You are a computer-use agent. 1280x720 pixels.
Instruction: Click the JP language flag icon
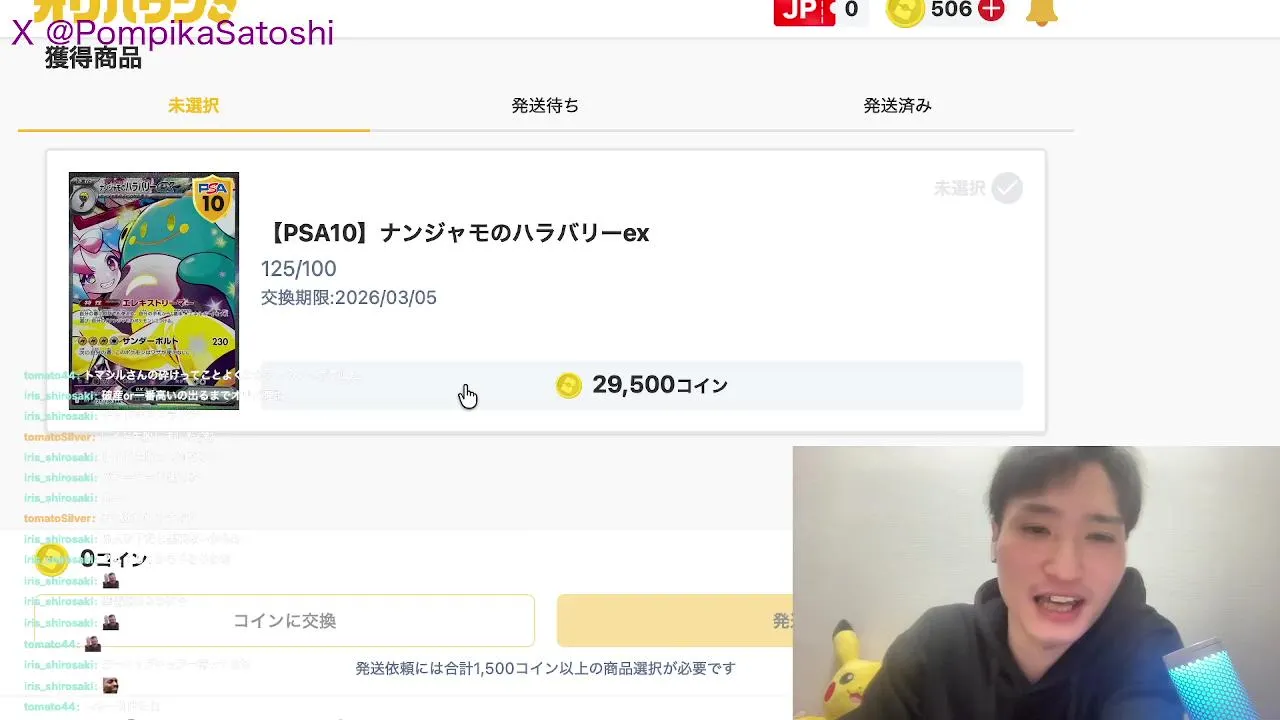(804, 11)
